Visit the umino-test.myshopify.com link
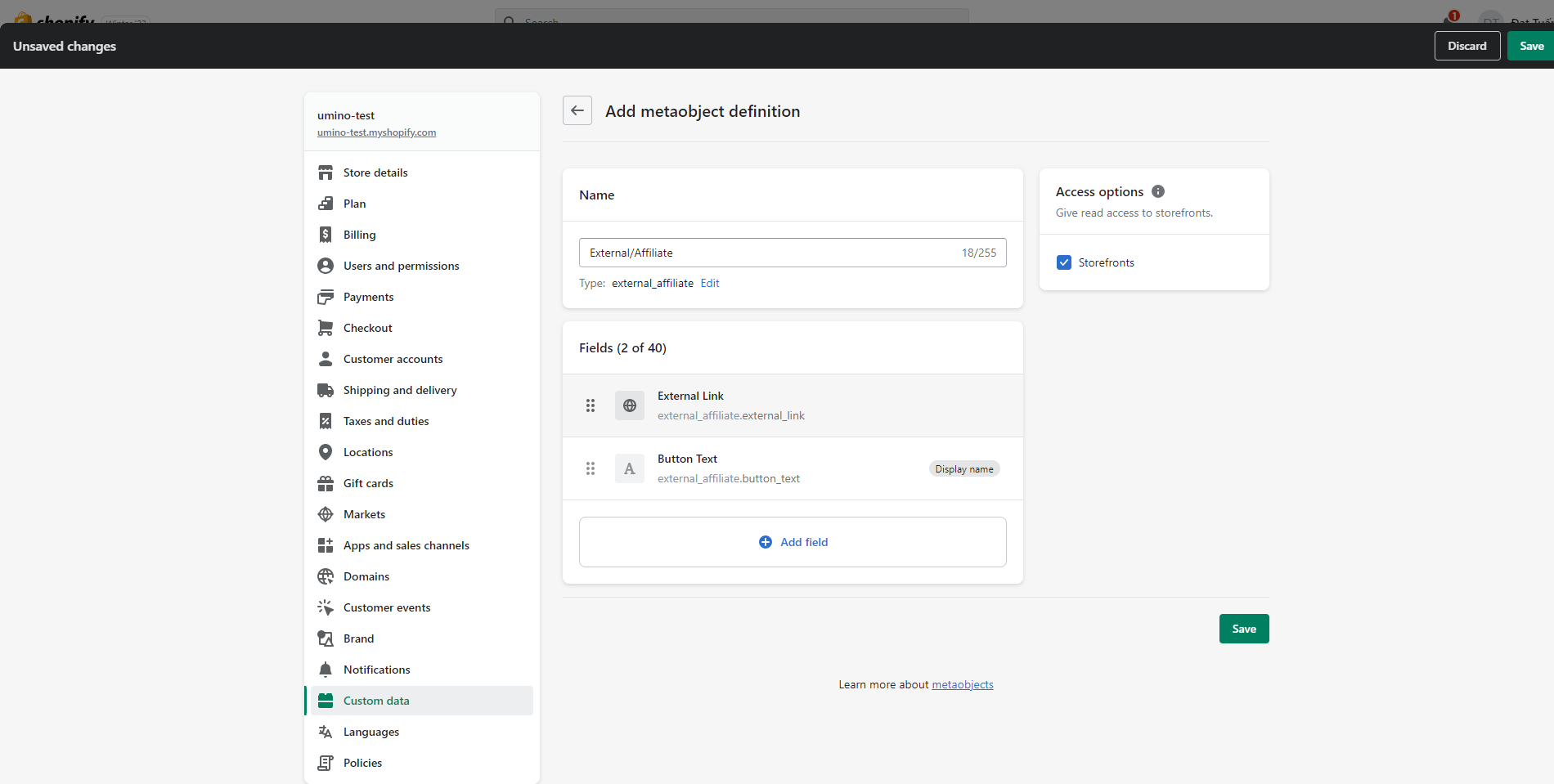Image resolution: width=1554 pixels, height=784 pixels. click(x=376, y=132)
